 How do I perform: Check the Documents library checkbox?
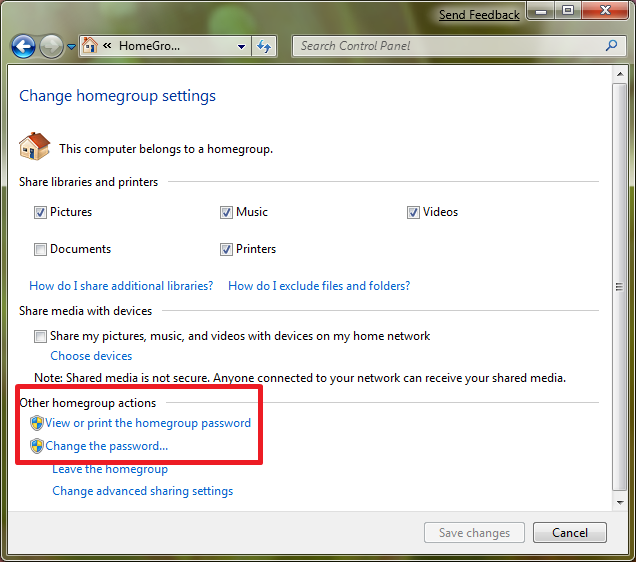40,249
